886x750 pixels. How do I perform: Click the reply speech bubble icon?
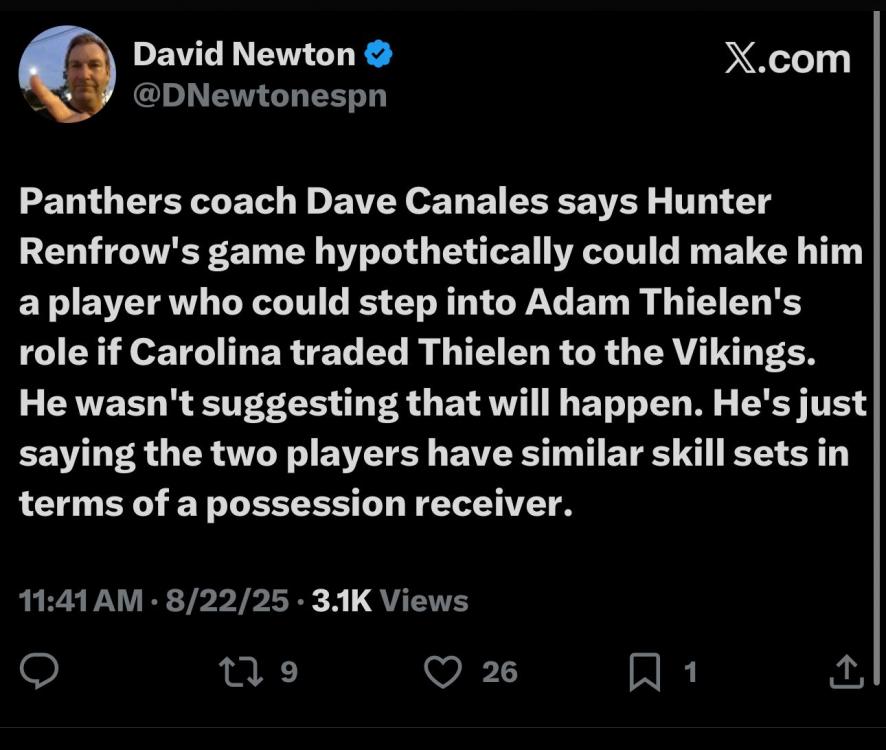(39, 671)
